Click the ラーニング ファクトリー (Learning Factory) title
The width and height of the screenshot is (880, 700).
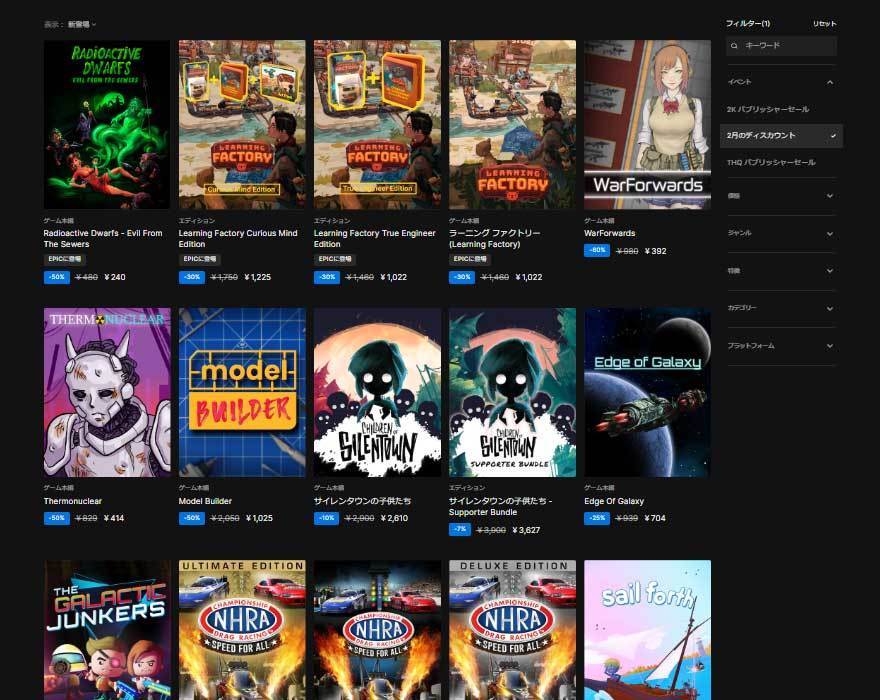tap(494, 239)
